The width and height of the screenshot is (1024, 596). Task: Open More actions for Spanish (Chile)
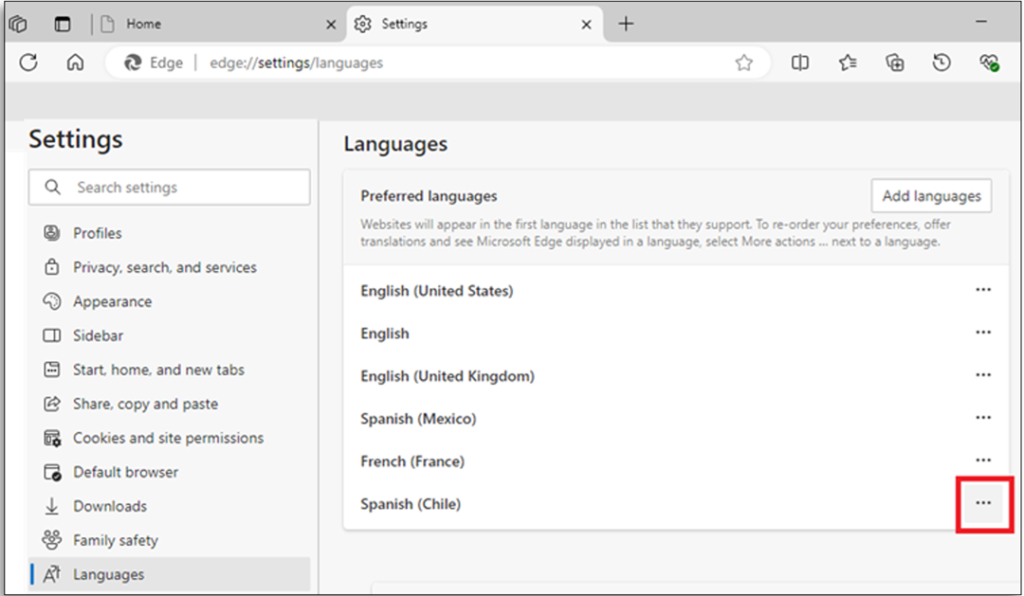tap(983, 503)
